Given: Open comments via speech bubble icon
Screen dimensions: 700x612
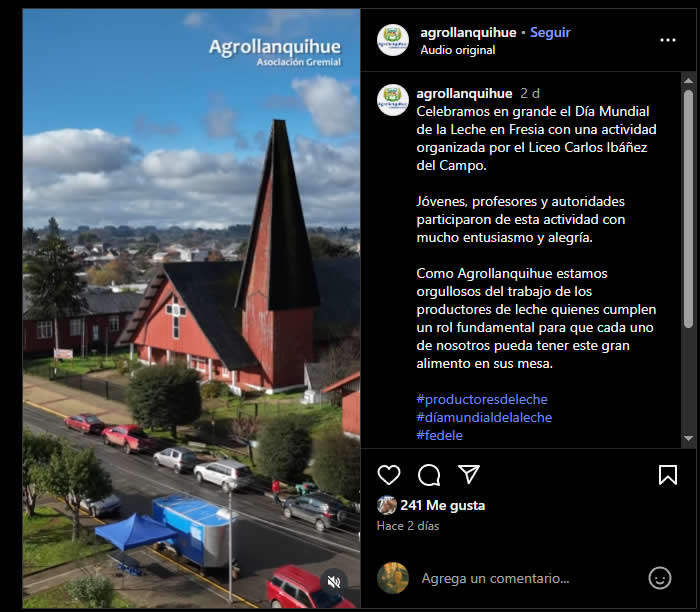Looking at the screenshot, I should (x=429, y=475).
